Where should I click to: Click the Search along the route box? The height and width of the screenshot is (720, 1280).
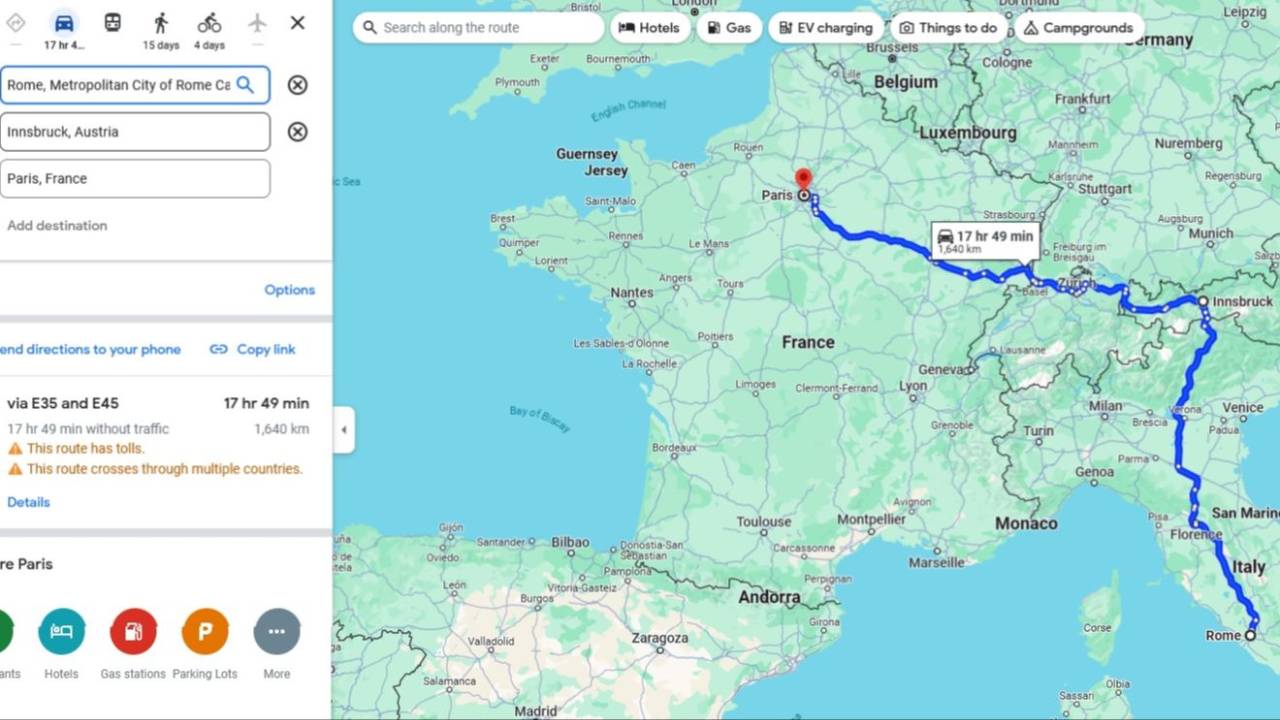[x=479, y=28]
